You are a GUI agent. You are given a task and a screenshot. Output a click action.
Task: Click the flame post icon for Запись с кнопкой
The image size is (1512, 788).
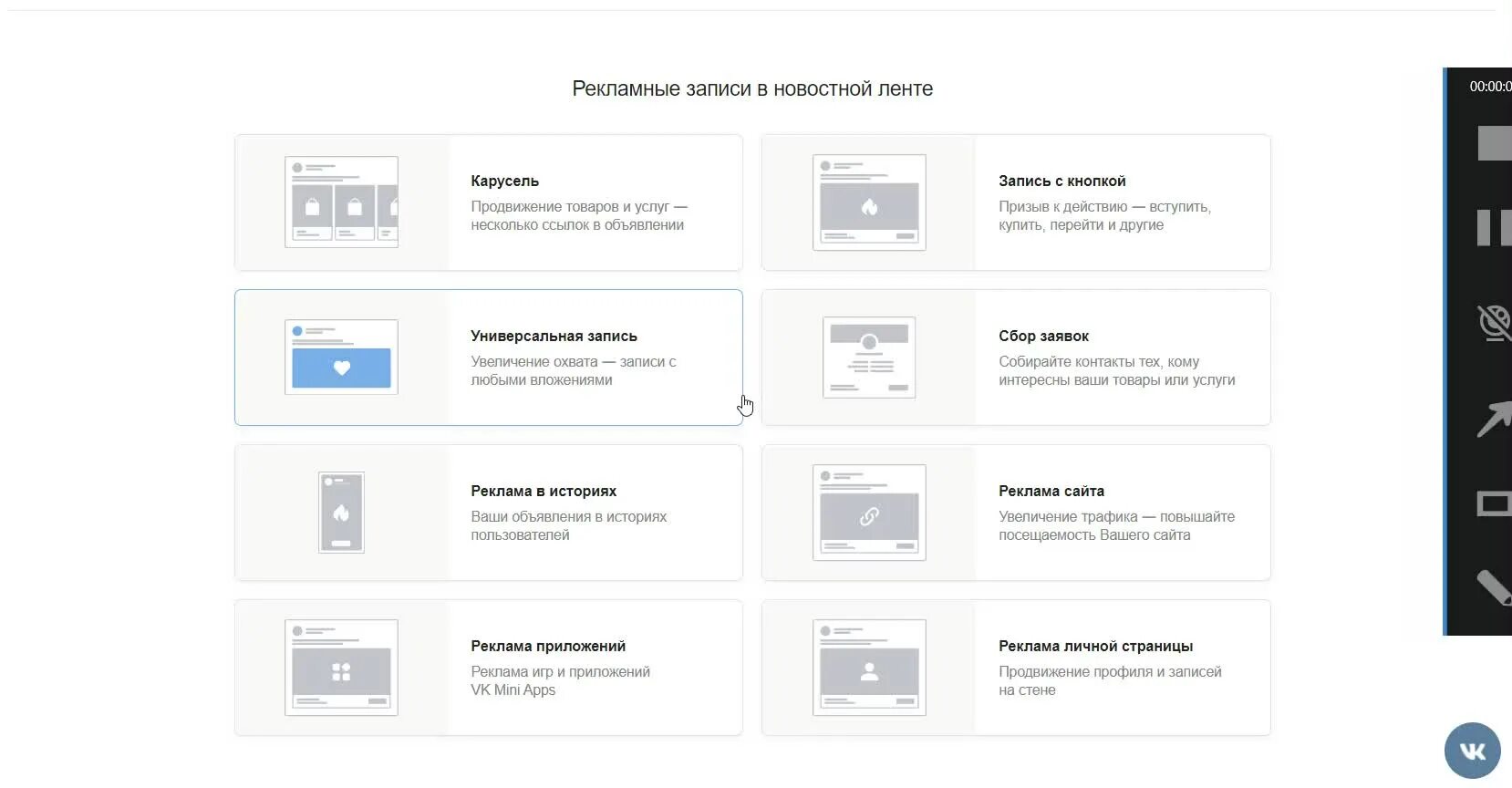(869, 202)
